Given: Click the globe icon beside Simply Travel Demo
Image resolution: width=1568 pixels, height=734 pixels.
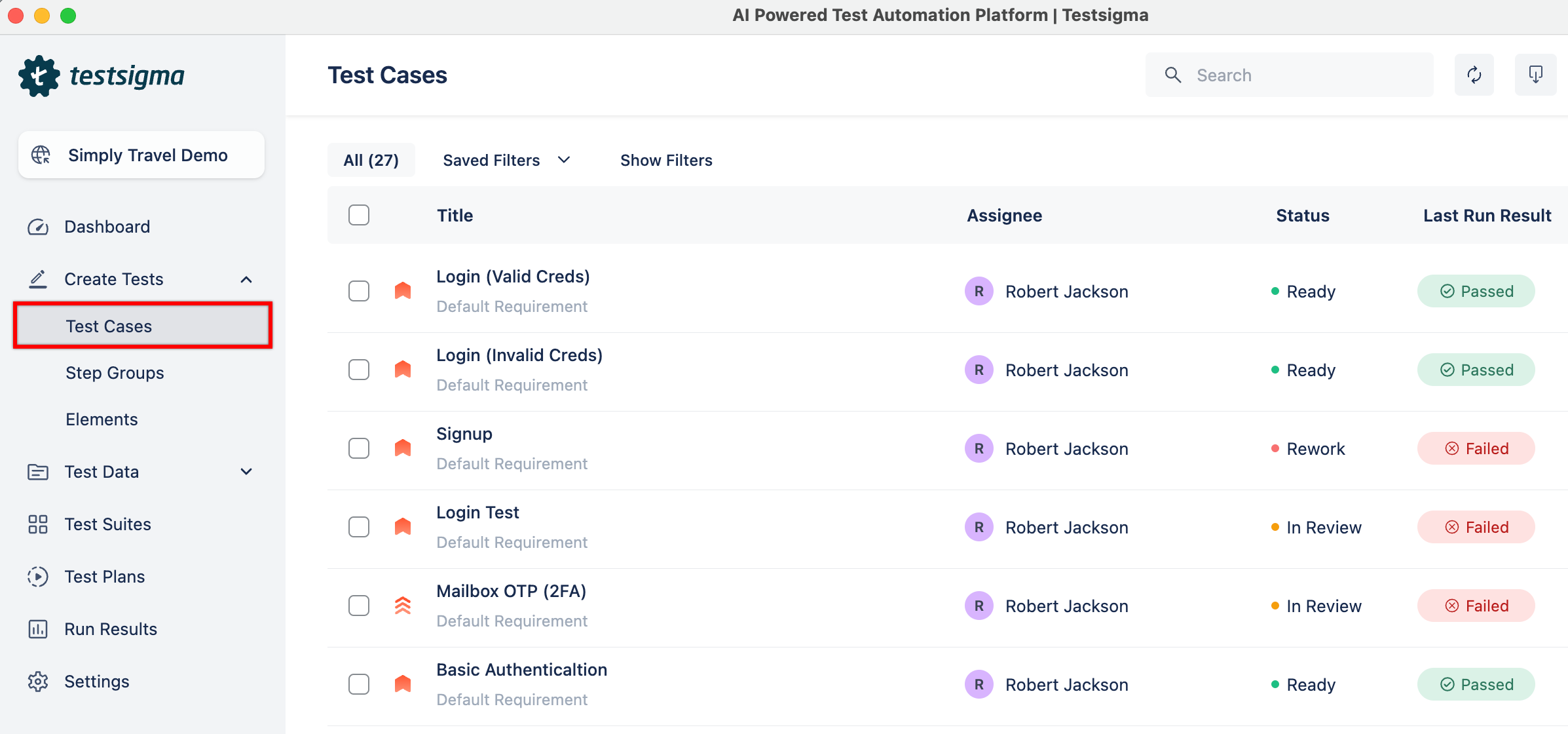Looking at the screenshot, I should pos(41,155).
